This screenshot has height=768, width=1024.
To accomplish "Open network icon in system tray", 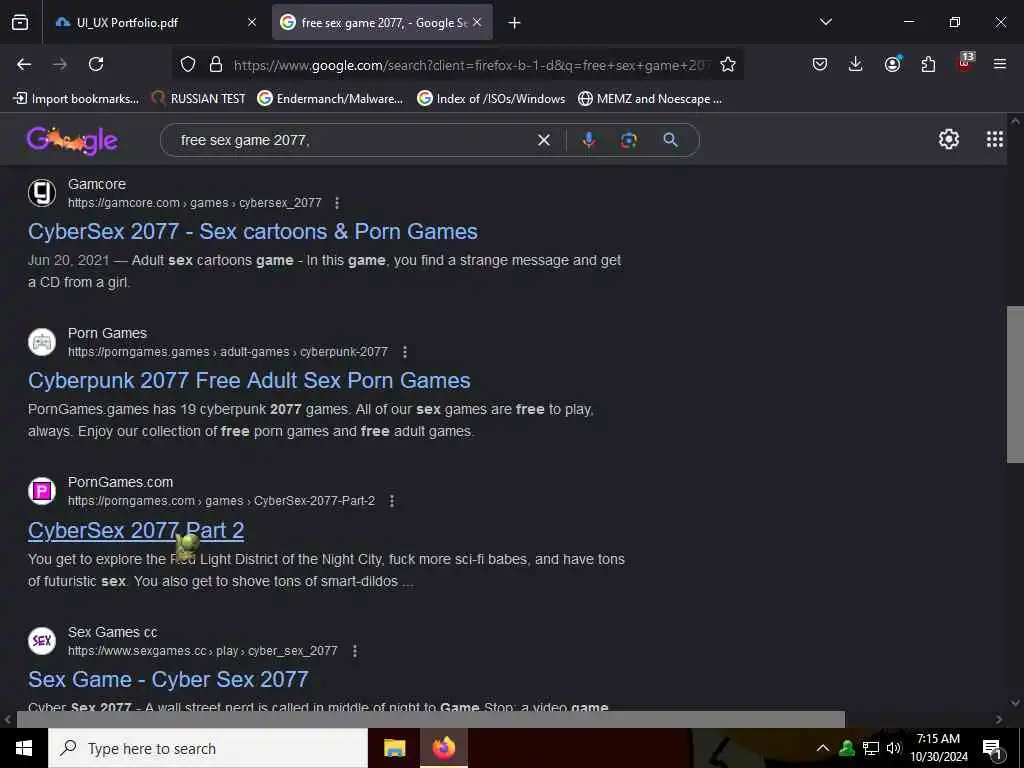I will point(871,748).
